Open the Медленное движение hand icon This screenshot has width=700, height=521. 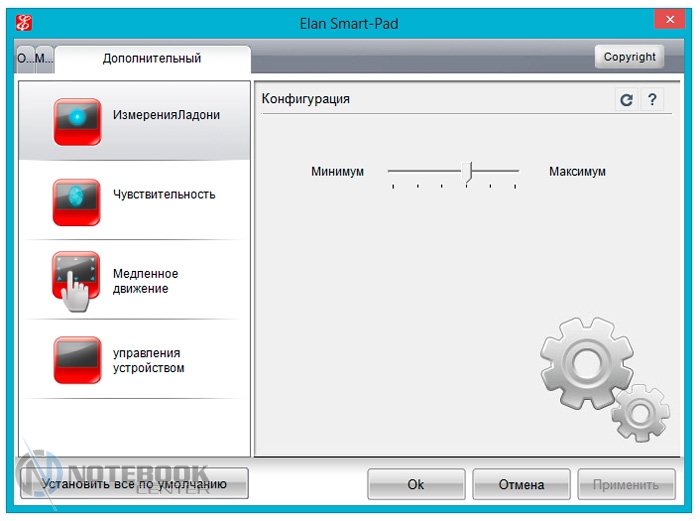point(77,277)
